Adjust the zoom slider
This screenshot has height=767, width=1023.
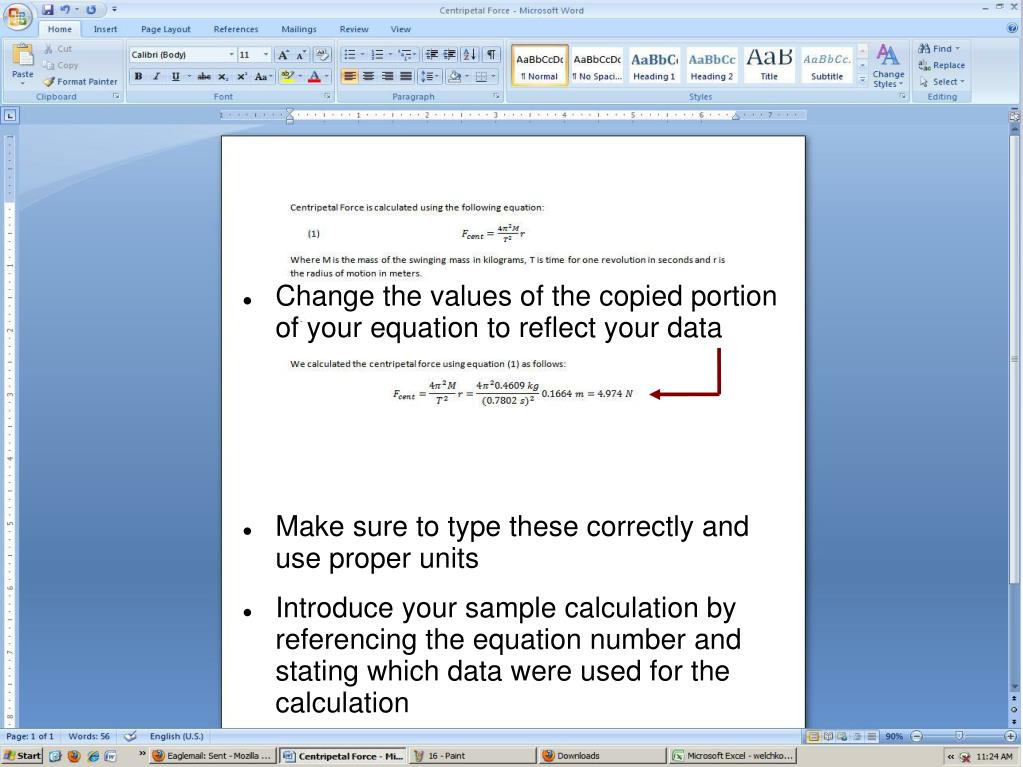(959, 736)
